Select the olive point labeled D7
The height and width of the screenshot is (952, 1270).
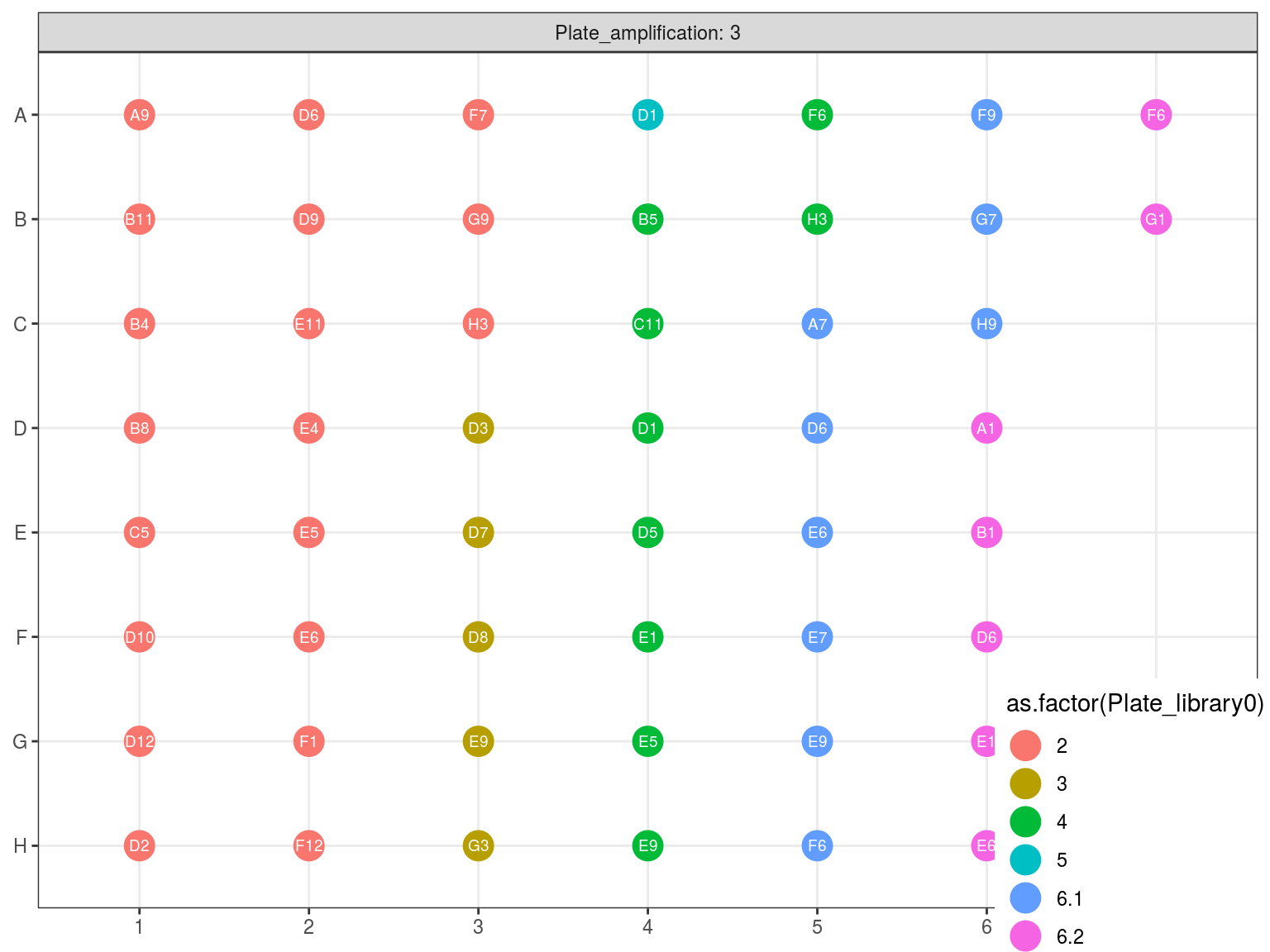click(x=478, y=533)
